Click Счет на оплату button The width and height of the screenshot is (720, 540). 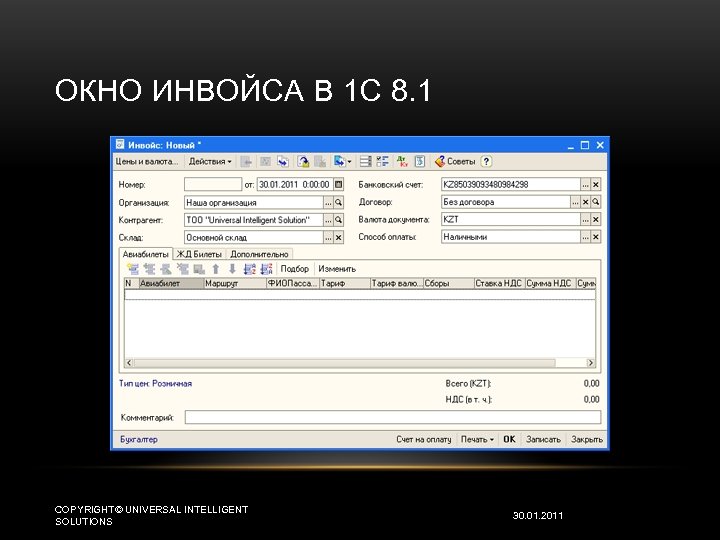click(424, 439)
